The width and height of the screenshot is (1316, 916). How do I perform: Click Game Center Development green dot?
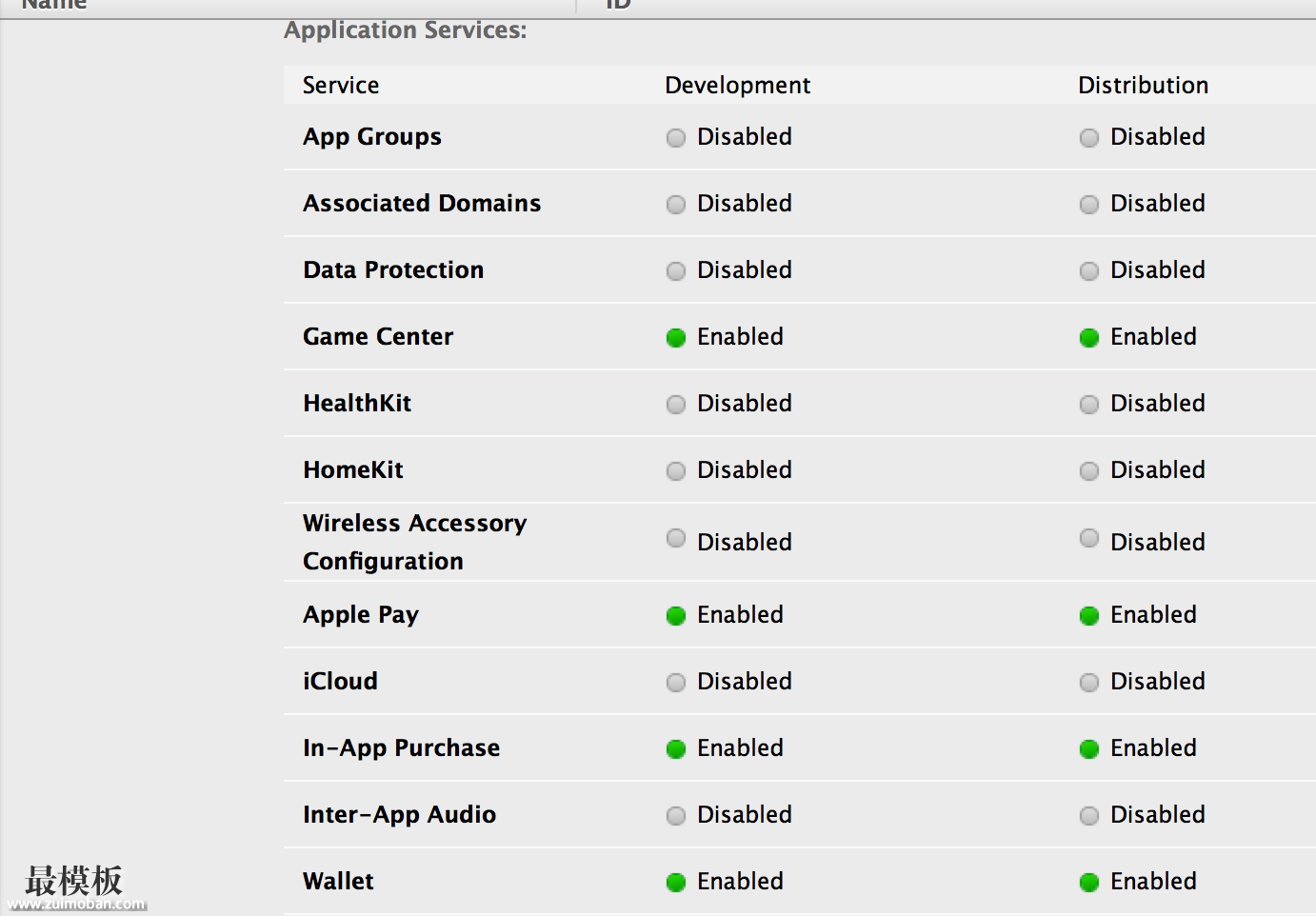click(x=676, y=338)
